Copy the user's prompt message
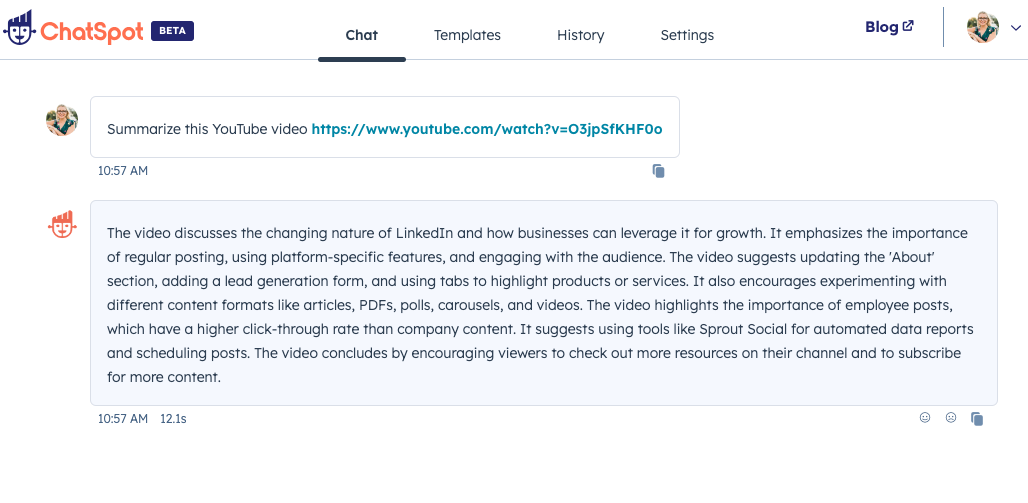 coord(658,171)
